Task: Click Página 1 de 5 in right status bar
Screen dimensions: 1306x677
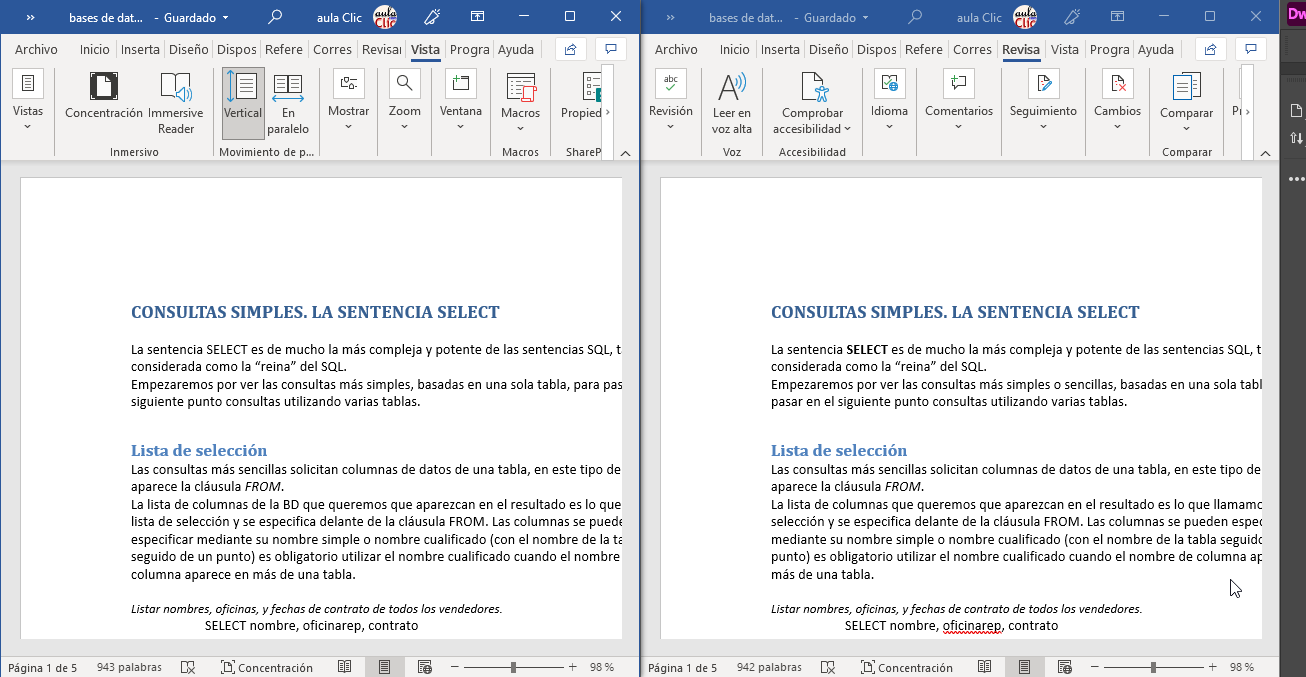Action: click(x=682, y=667)
